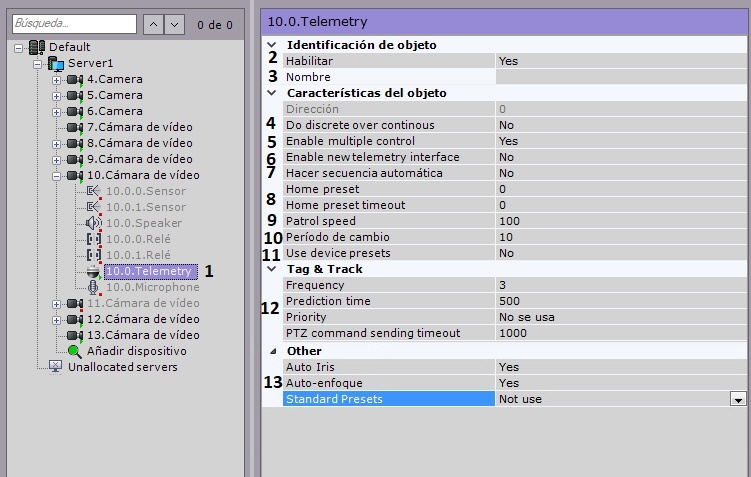This screenshot has height=477, width=751.
Task: Click Enable new telemetry interface value
Action: click(621, 157)
